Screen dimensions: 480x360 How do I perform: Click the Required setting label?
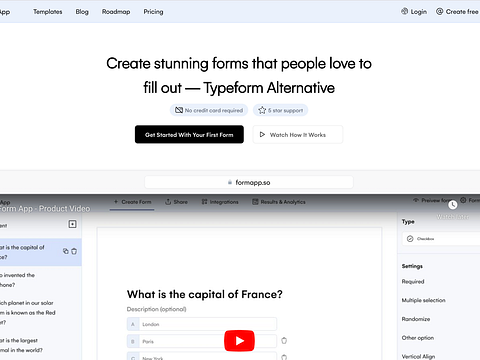click(x=413, y=282)
